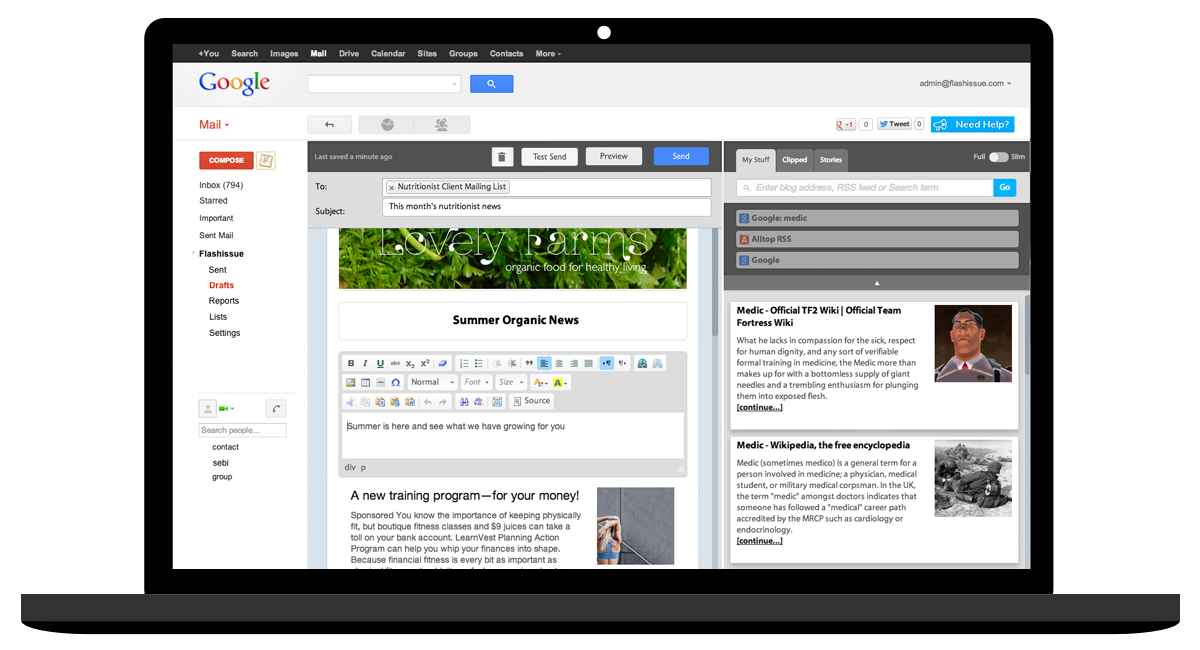Image resolution: width=1200 pixels, height=650 pixels.
Task: Click the Flashissue icon beside Compose
Action: pos(266,160)
